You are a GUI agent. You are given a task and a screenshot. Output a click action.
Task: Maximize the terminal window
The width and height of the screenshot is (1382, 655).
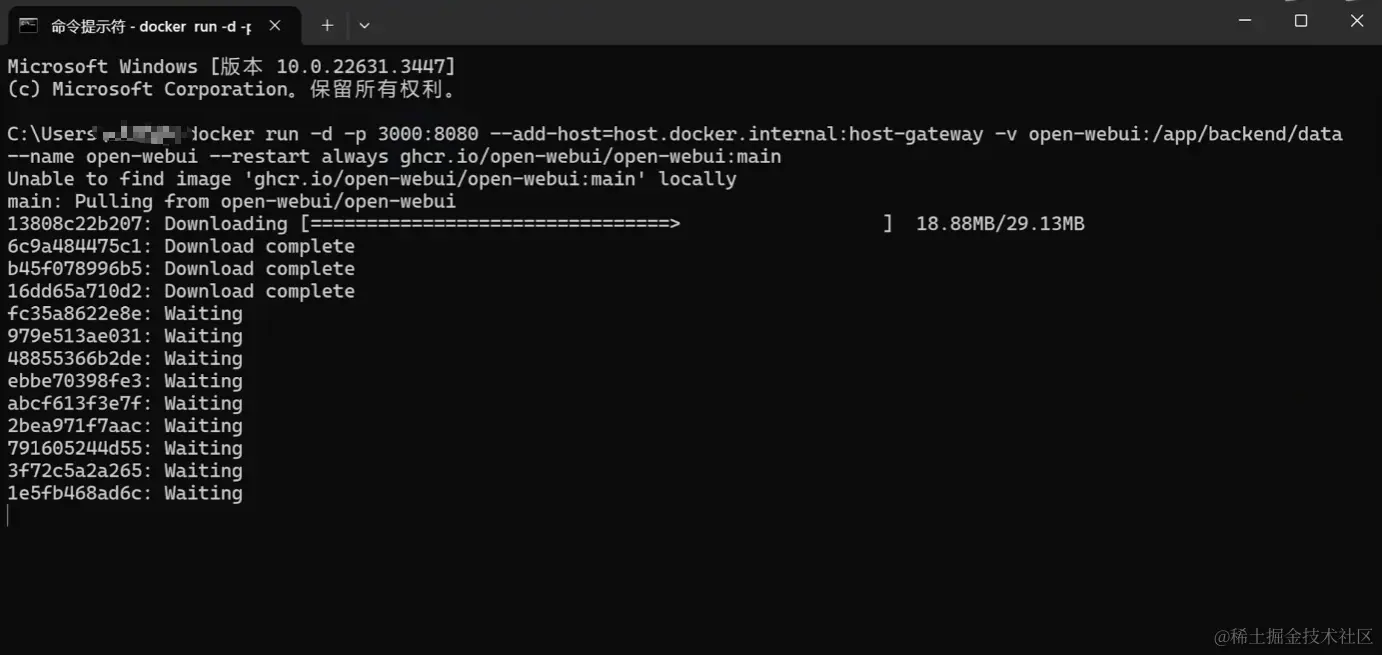coord(1301,20)
